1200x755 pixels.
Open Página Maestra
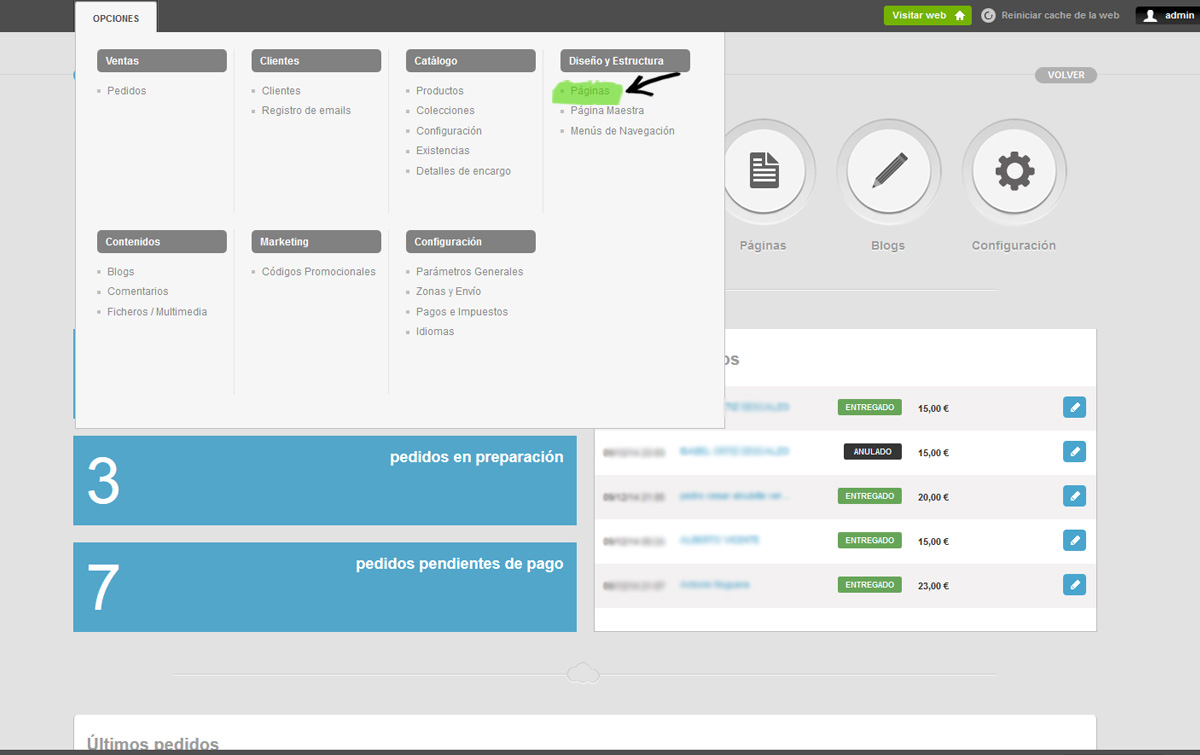(607, 111)
